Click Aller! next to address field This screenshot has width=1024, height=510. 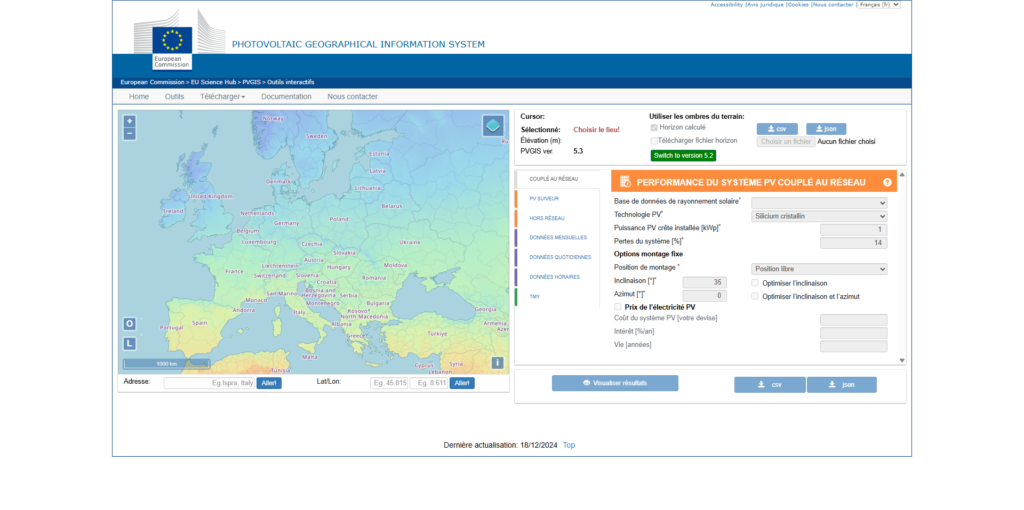coord(268,383)
